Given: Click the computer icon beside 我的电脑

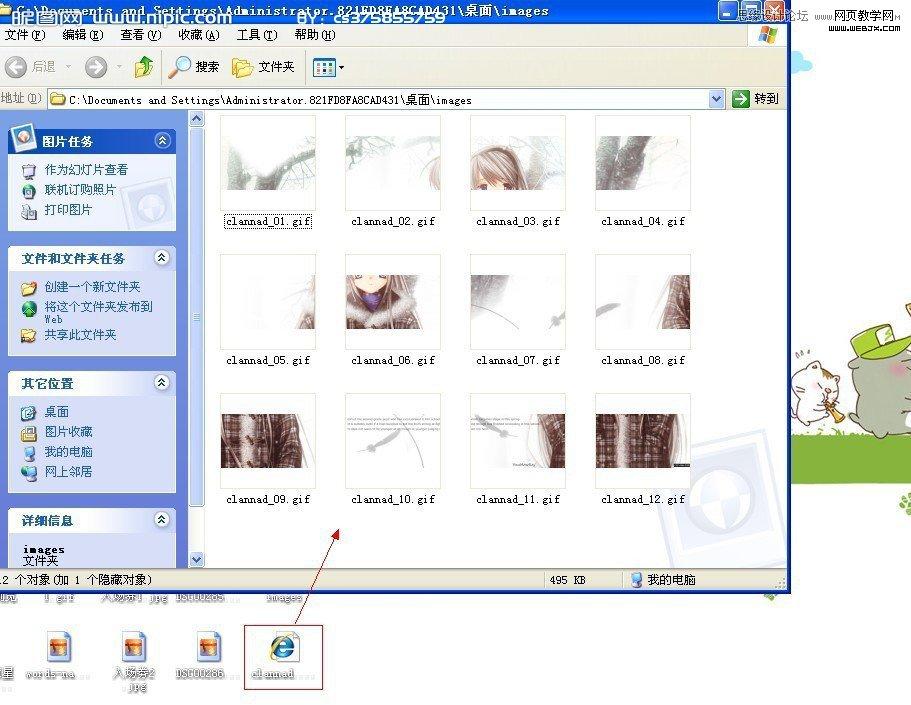Looking at the screenshot, I should pos(28,453).
